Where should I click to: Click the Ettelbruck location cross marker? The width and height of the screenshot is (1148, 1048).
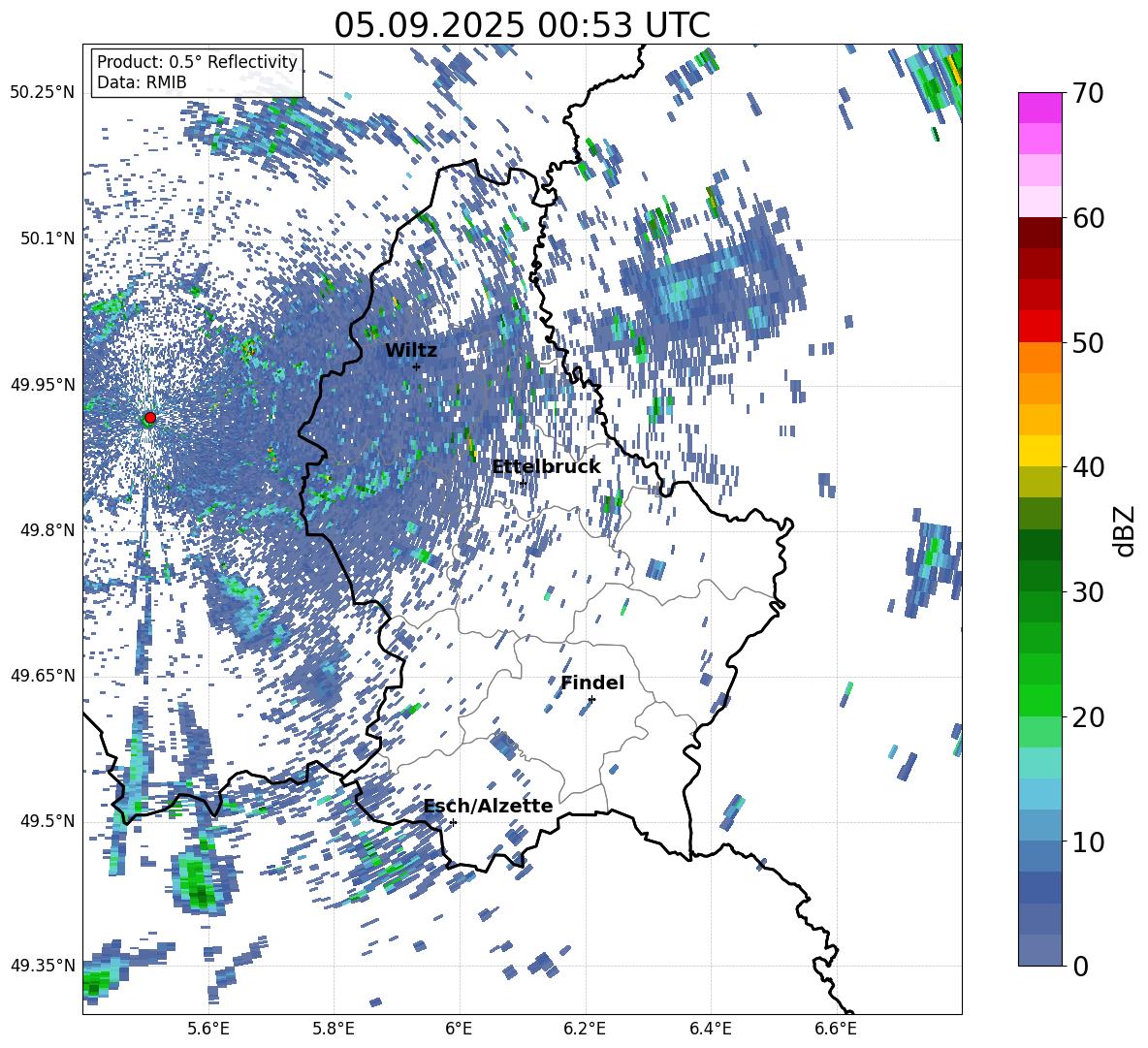pos(523,483)
